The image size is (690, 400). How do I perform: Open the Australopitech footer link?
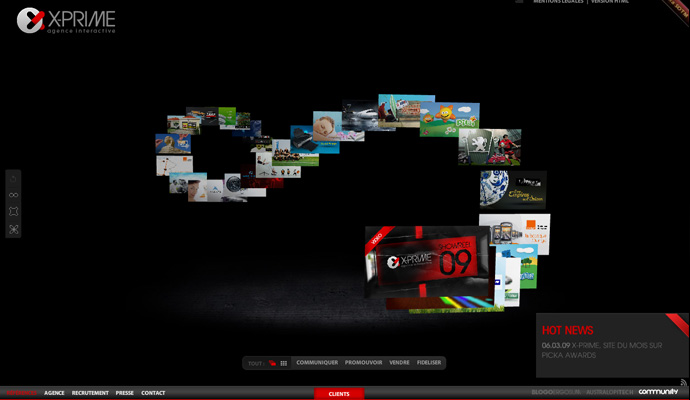[609, 392]
